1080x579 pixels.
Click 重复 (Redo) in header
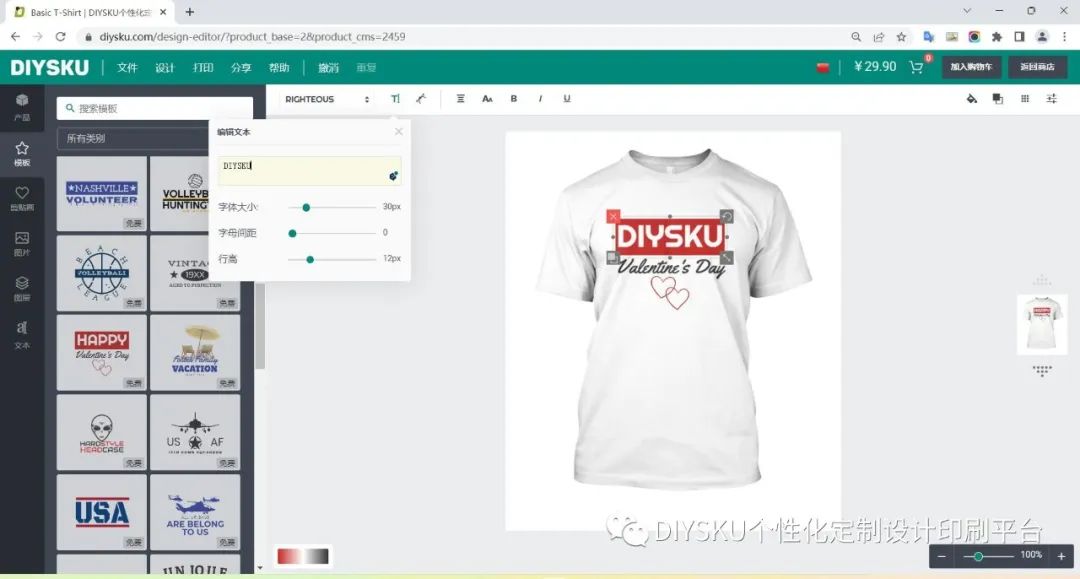tap(366, 67)
